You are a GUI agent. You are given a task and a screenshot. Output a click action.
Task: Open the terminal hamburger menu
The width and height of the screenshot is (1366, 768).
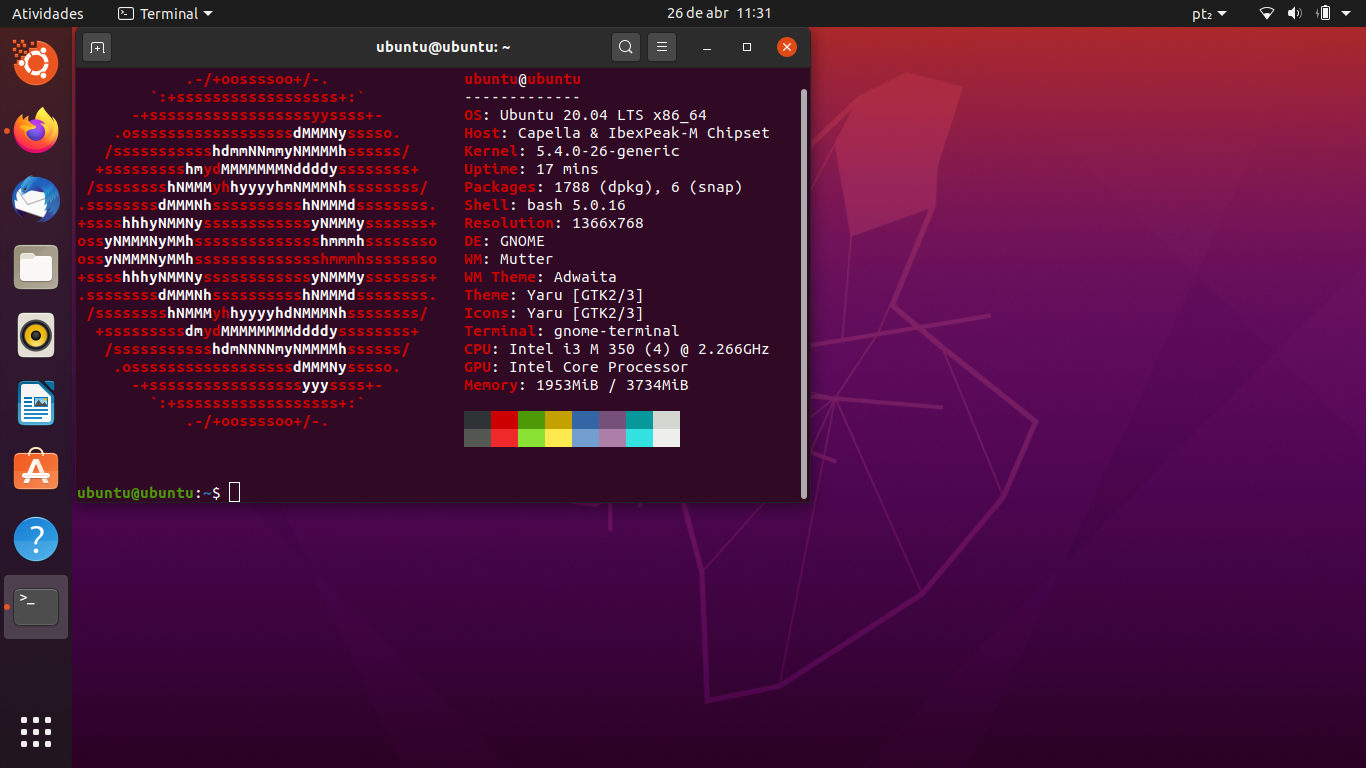[662, 47]
